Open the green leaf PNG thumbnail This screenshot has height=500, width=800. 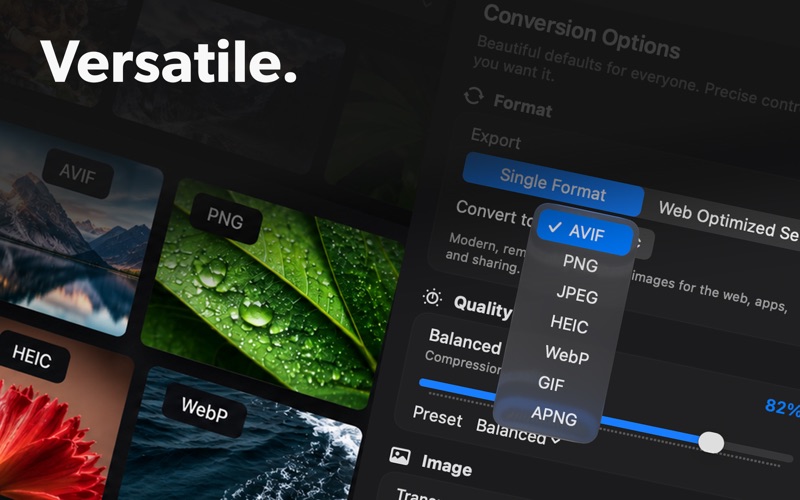tap(272, 294)
